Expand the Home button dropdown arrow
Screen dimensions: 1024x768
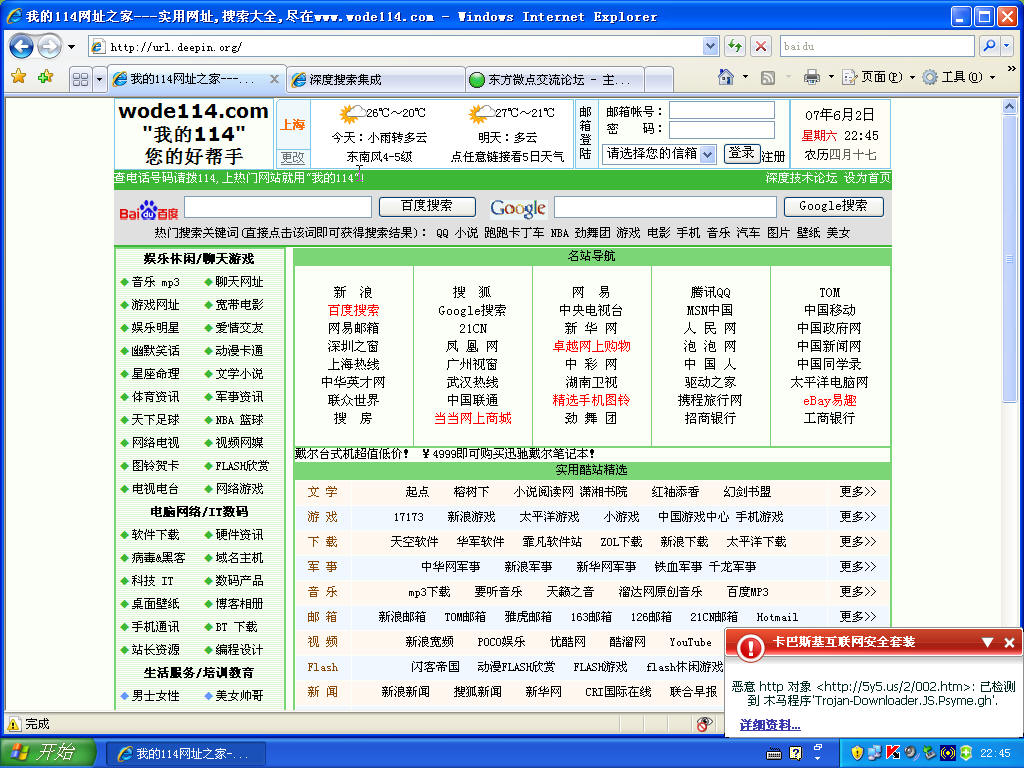(745, 77)
